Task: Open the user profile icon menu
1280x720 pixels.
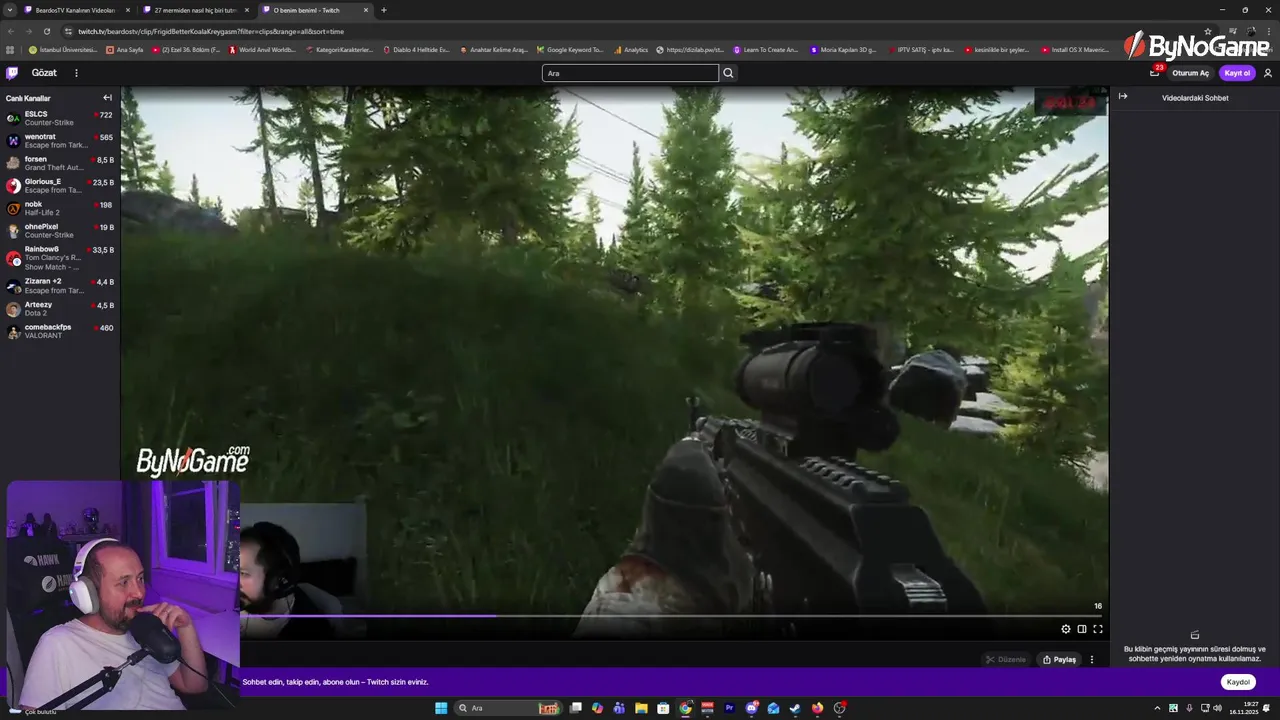Action: [x=1268, y=73]
